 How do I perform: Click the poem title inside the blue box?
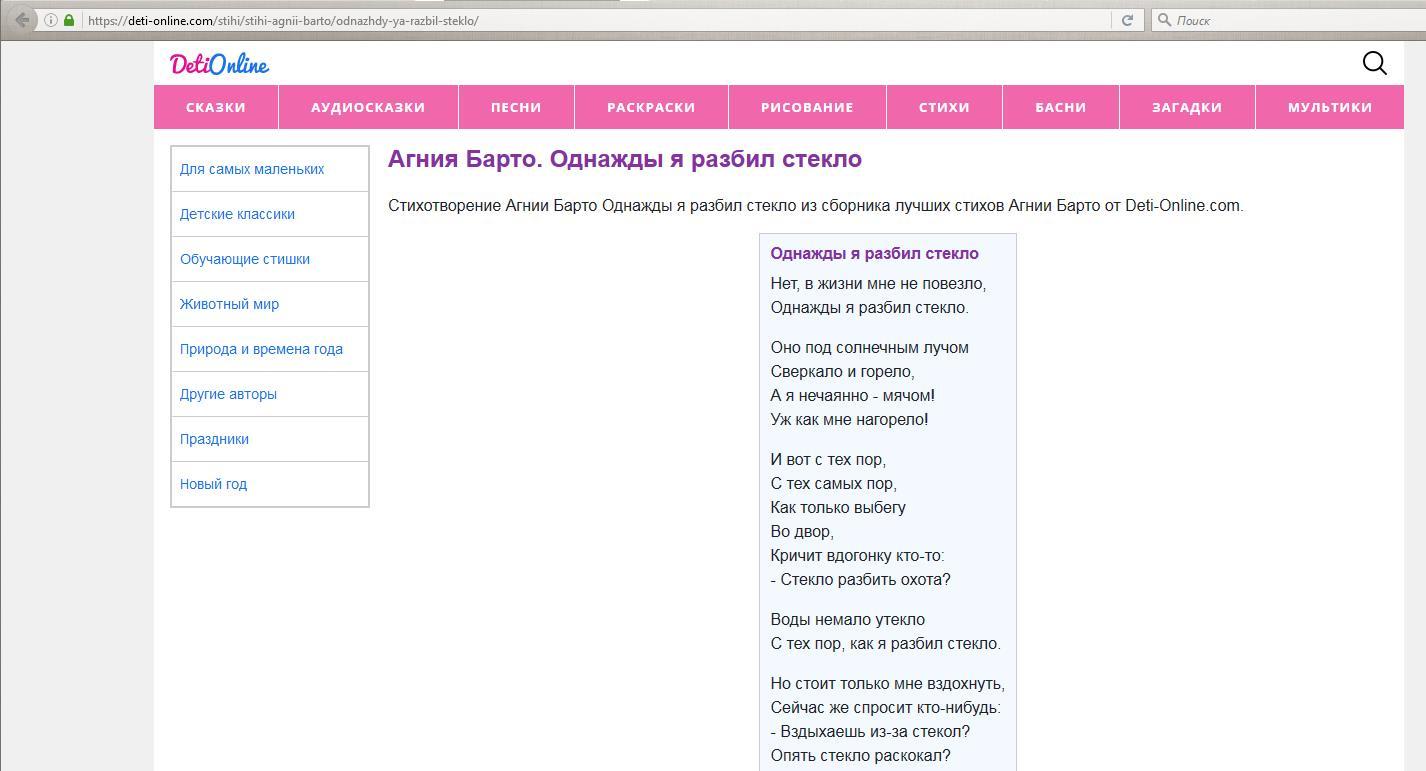pos(875,254)
